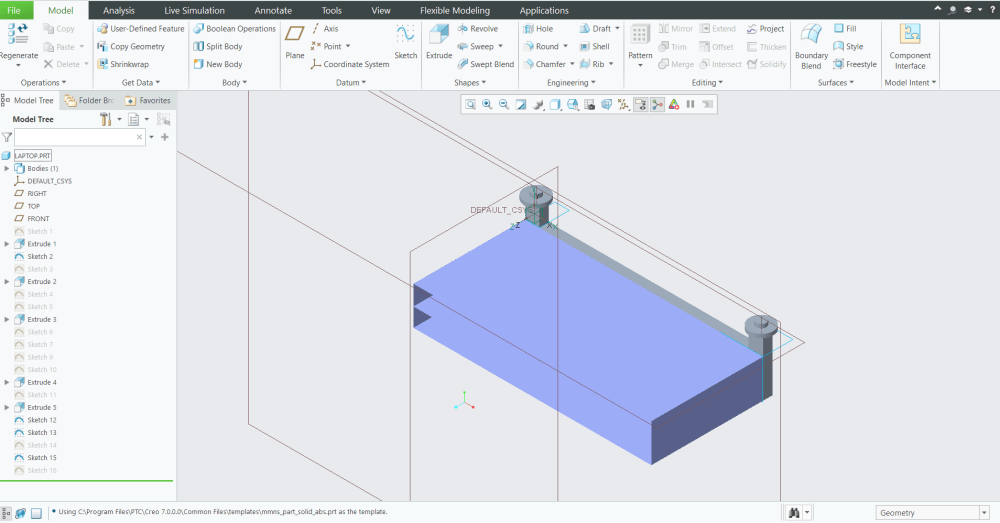Image resolution: width=1000 pixels, height=523 pixels.
Task: Click New Body
Action: click(218, 64)
